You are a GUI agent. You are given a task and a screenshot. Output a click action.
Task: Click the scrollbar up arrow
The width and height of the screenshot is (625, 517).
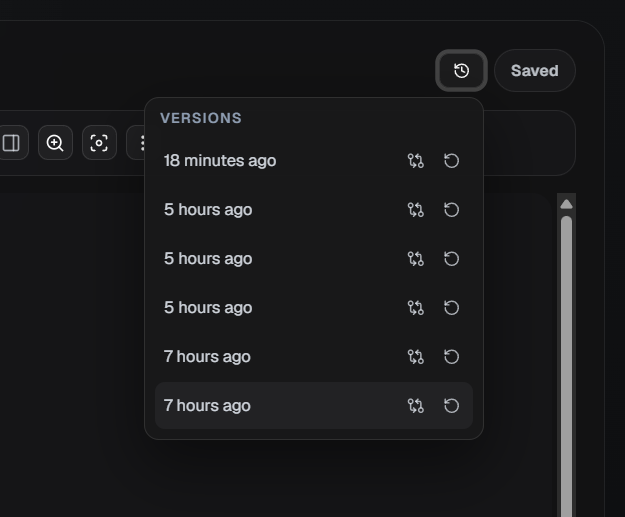tap(566, 204)
